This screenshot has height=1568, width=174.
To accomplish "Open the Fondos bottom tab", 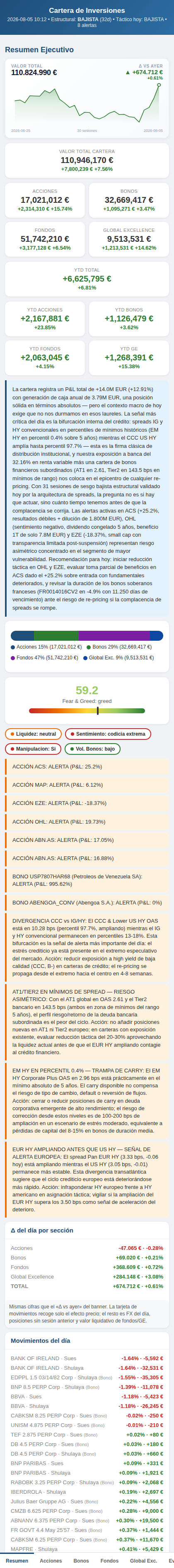I will (109, 1560).
